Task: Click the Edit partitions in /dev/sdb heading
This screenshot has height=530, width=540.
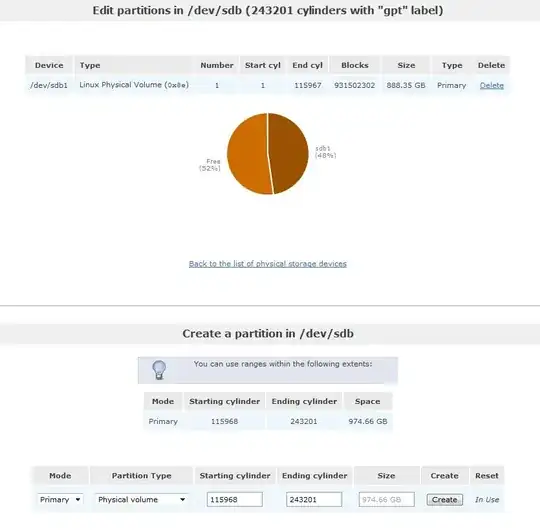Action: click(x=268, y=10)
